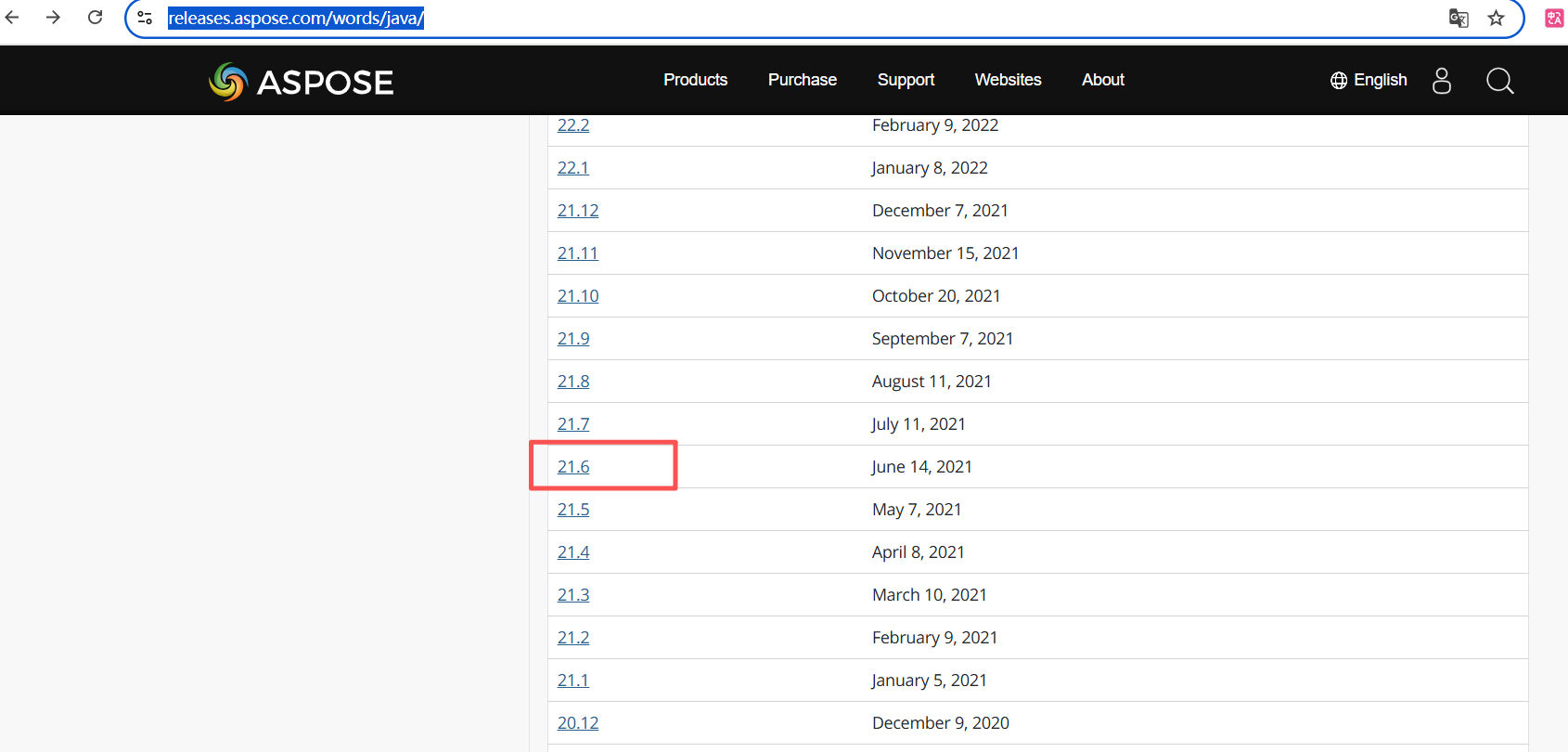
Task: Click the date March 10, 2021
Action: point(930,595)
